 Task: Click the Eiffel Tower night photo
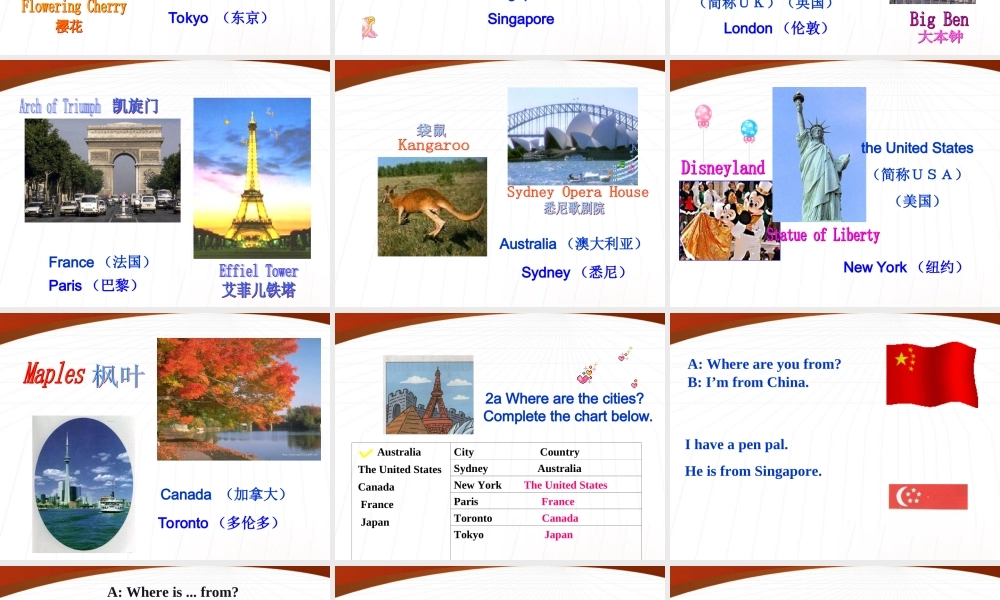[x=252, y=178]
